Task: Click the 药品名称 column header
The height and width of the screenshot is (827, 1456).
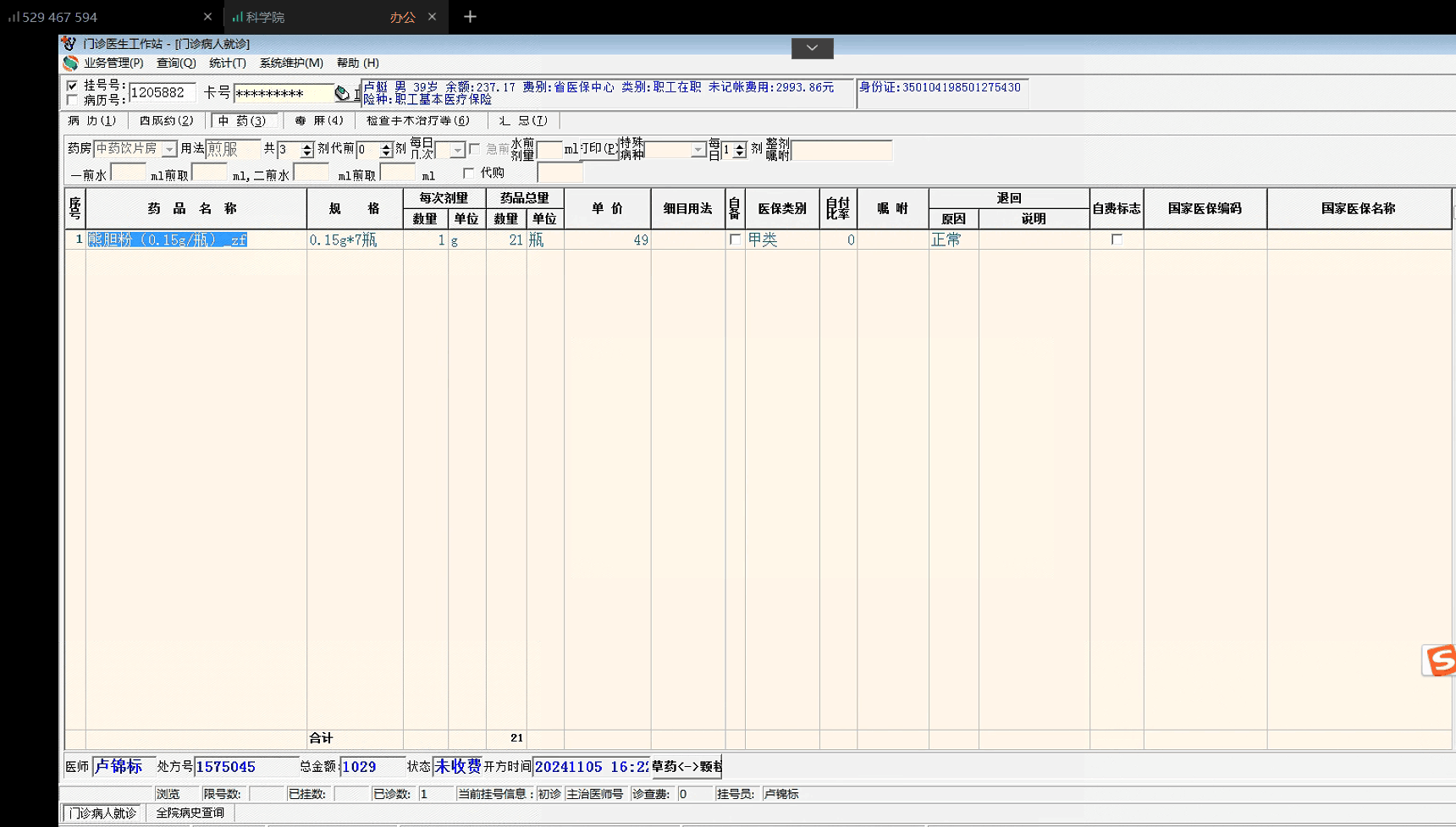Action: 196,208
